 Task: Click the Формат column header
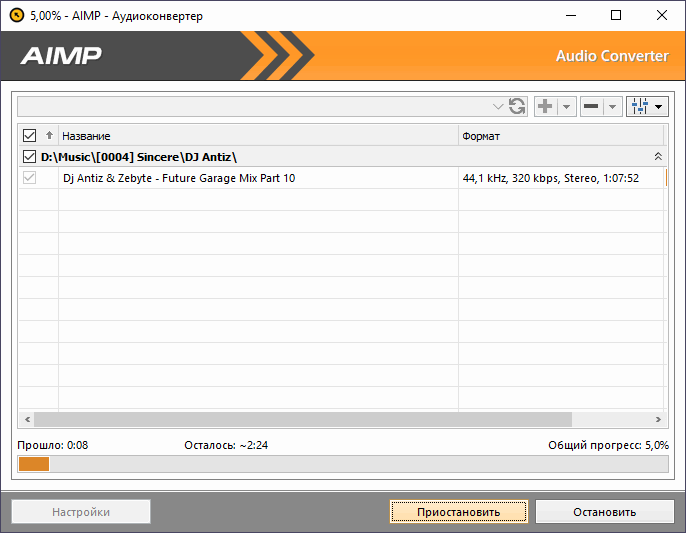(x=561, y=136)
